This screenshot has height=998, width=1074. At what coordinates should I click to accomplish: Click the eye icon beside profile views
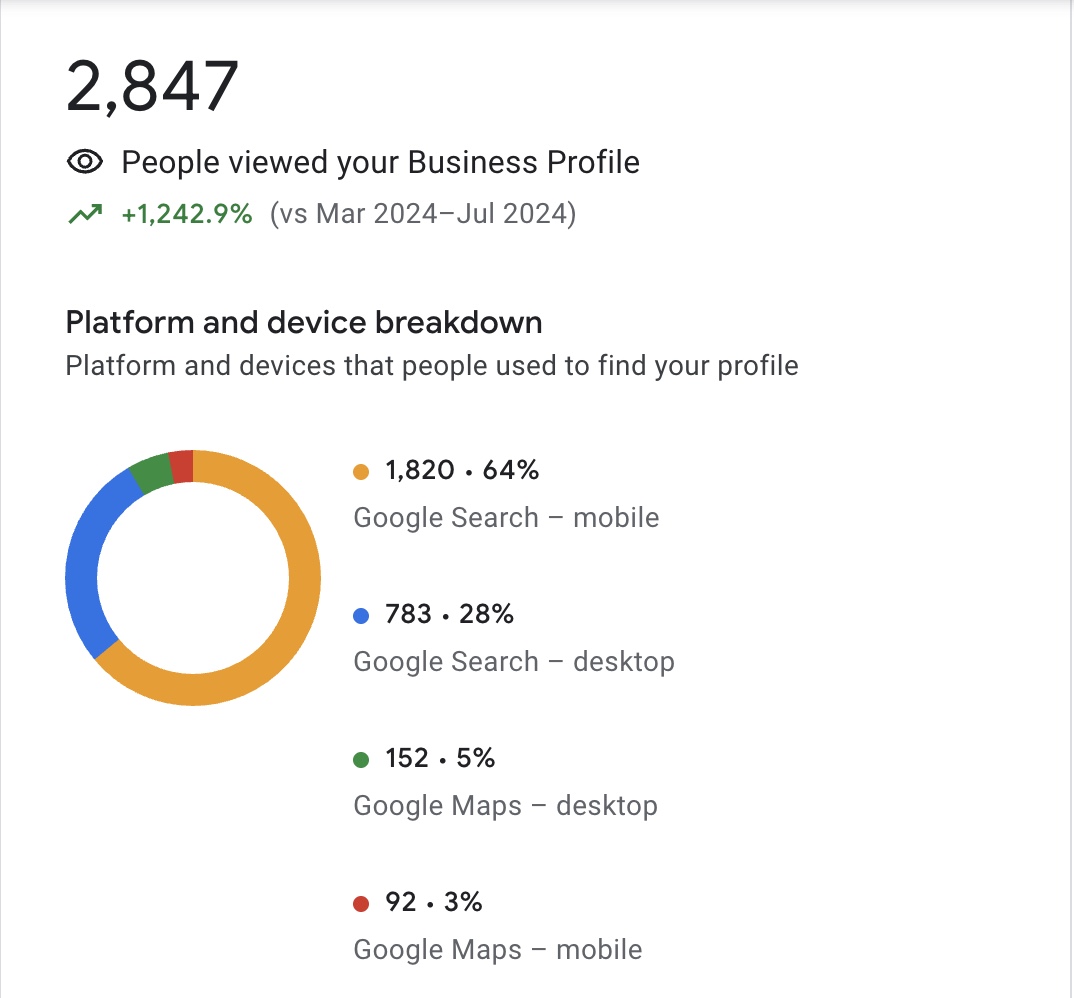click(85, 162)
